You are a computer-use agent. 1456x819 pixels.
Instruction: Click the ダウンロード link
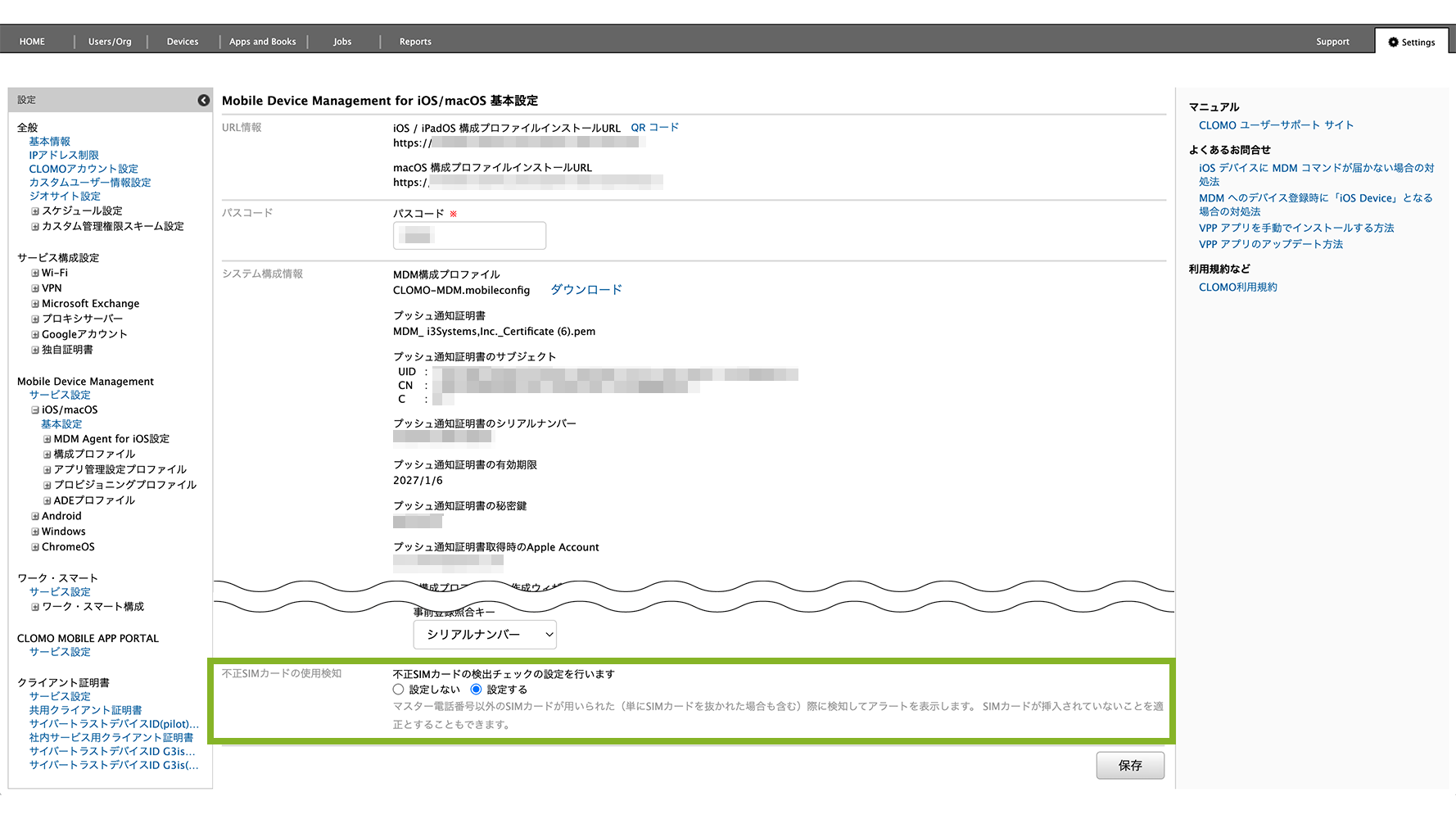click(x=586, y=290)
